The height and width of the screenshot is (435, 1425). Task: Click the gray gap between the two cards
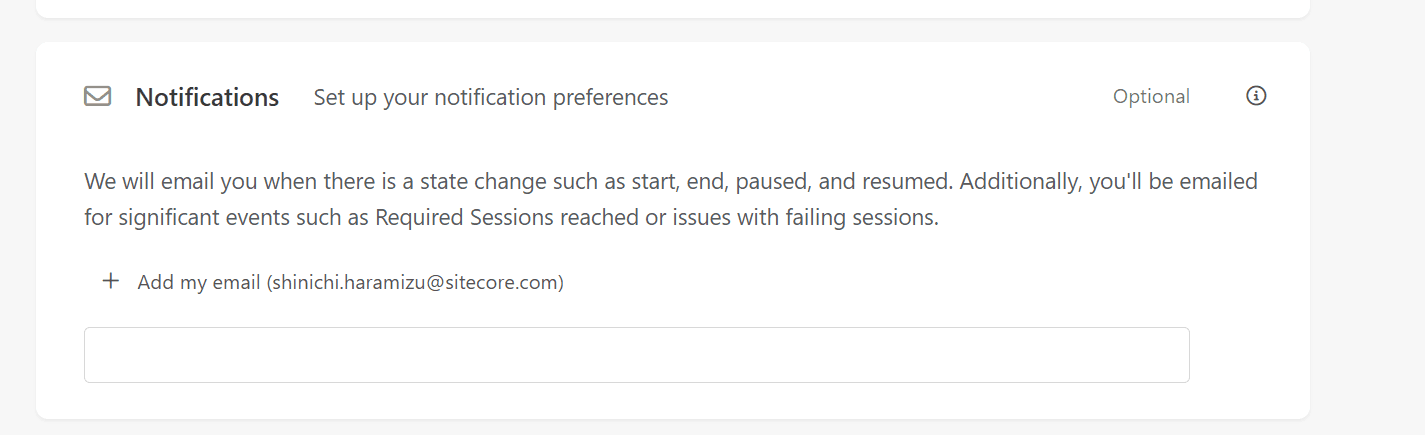point(672,30)
